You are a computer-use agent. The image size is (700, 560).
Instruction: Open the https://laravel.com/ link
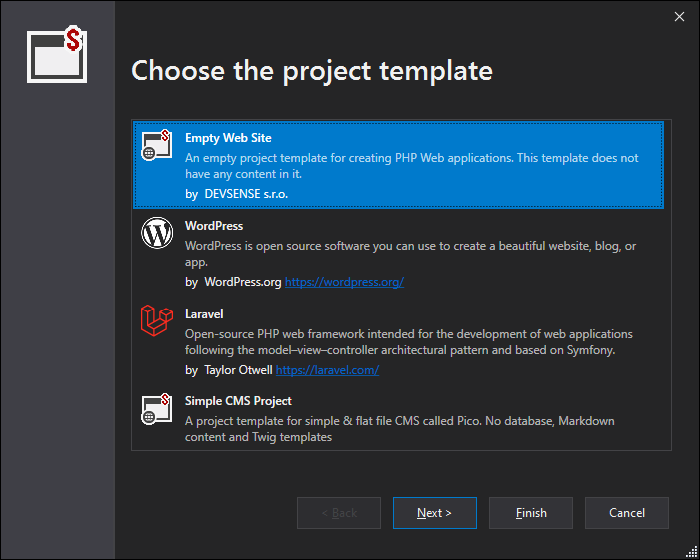(x=327, y=370)
